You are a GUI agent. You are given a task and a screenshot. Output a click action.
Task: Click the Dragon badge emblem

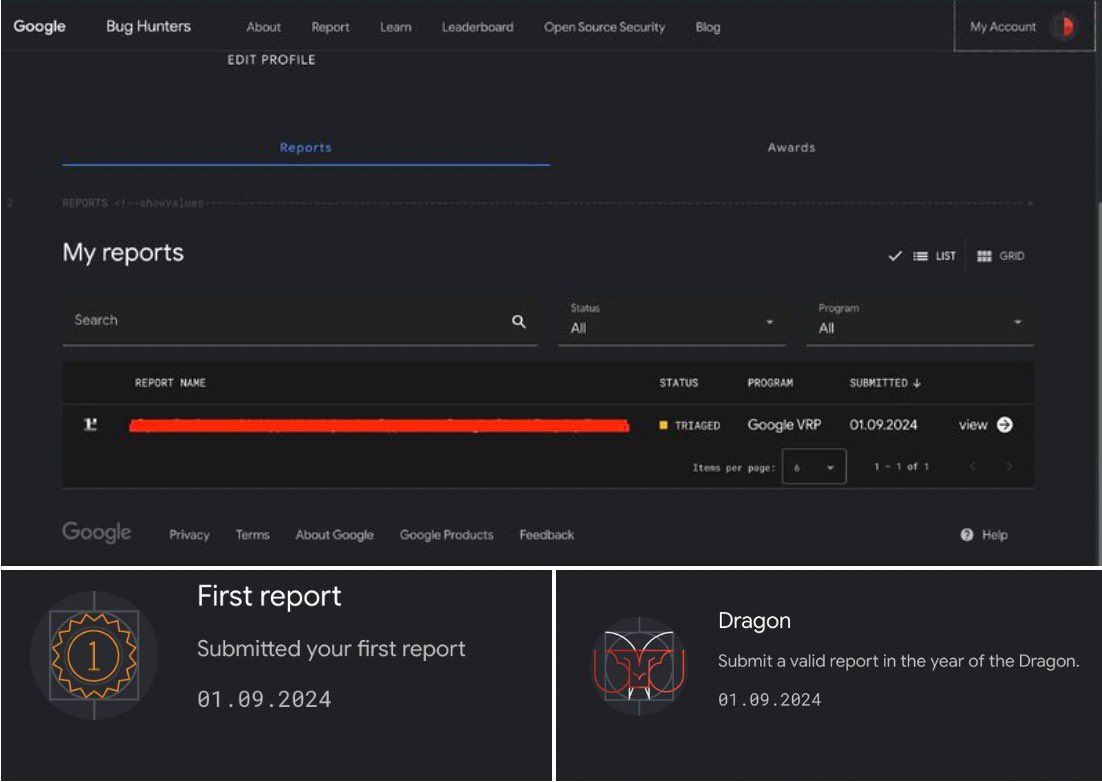point(639,666)
